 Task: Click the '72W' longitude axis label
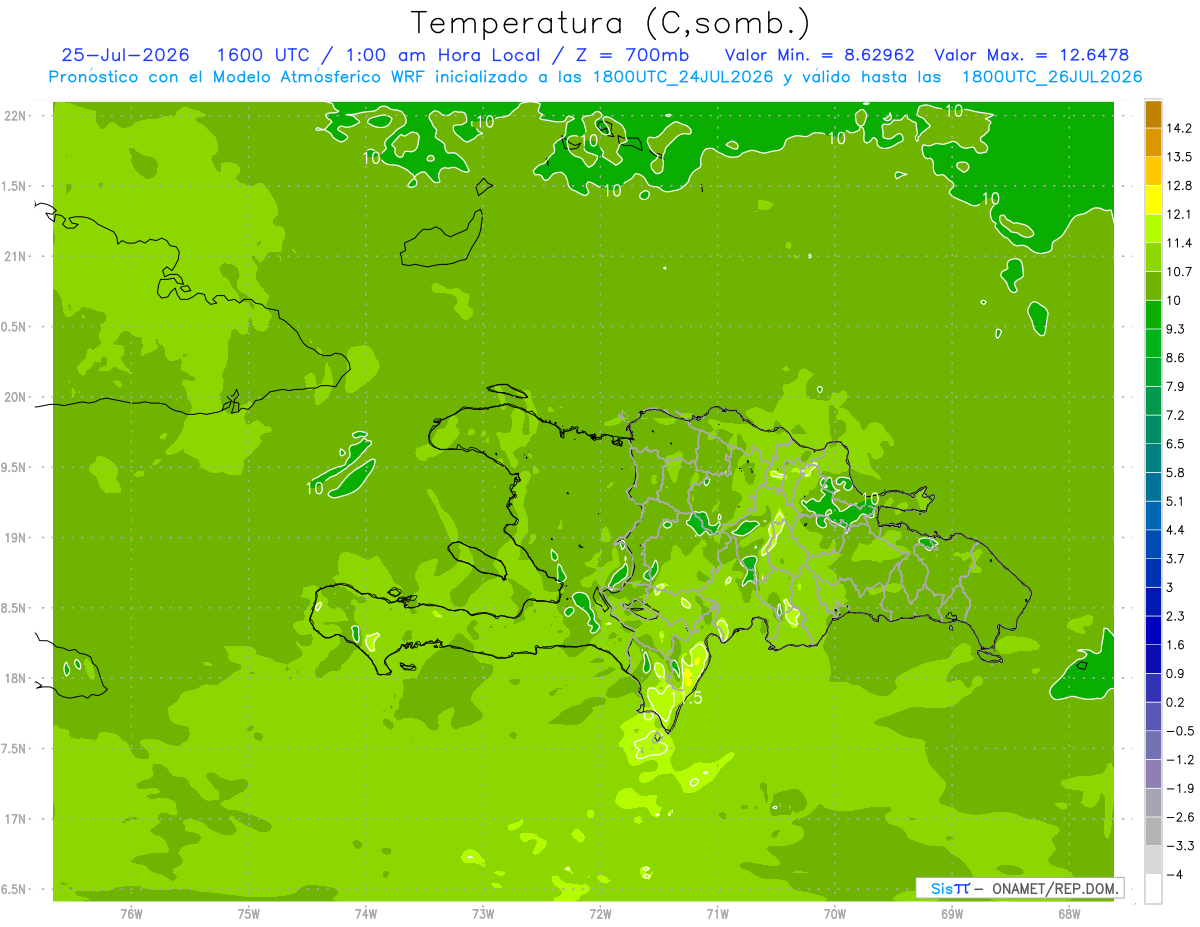(x=600, y=914)
